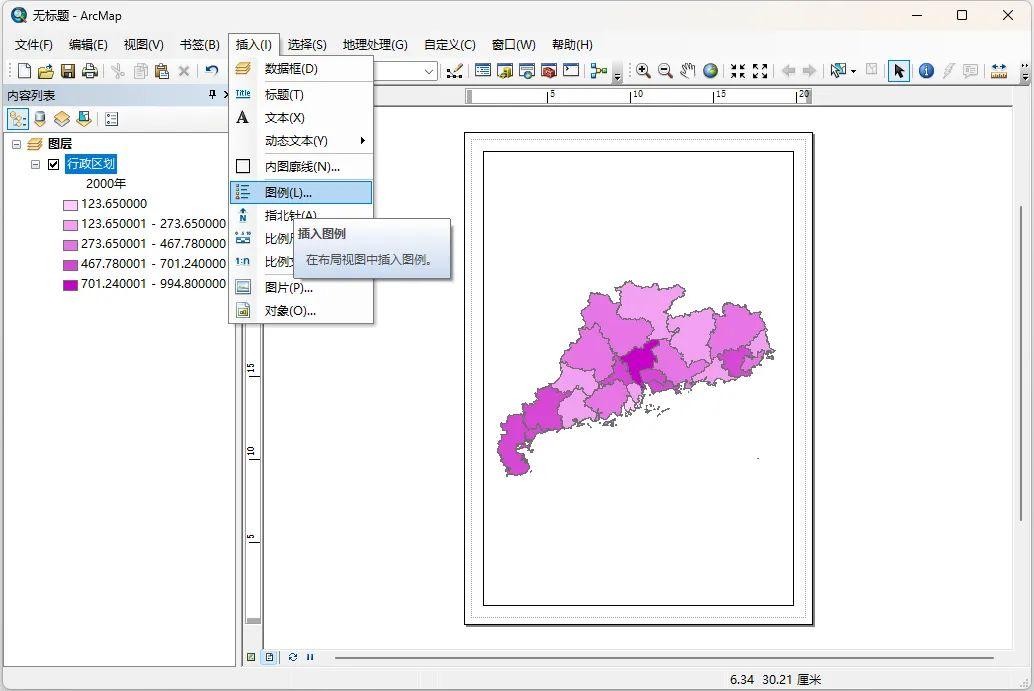1034x691 pixels.
Task: Undo the last action
Action: coord(212,71)
